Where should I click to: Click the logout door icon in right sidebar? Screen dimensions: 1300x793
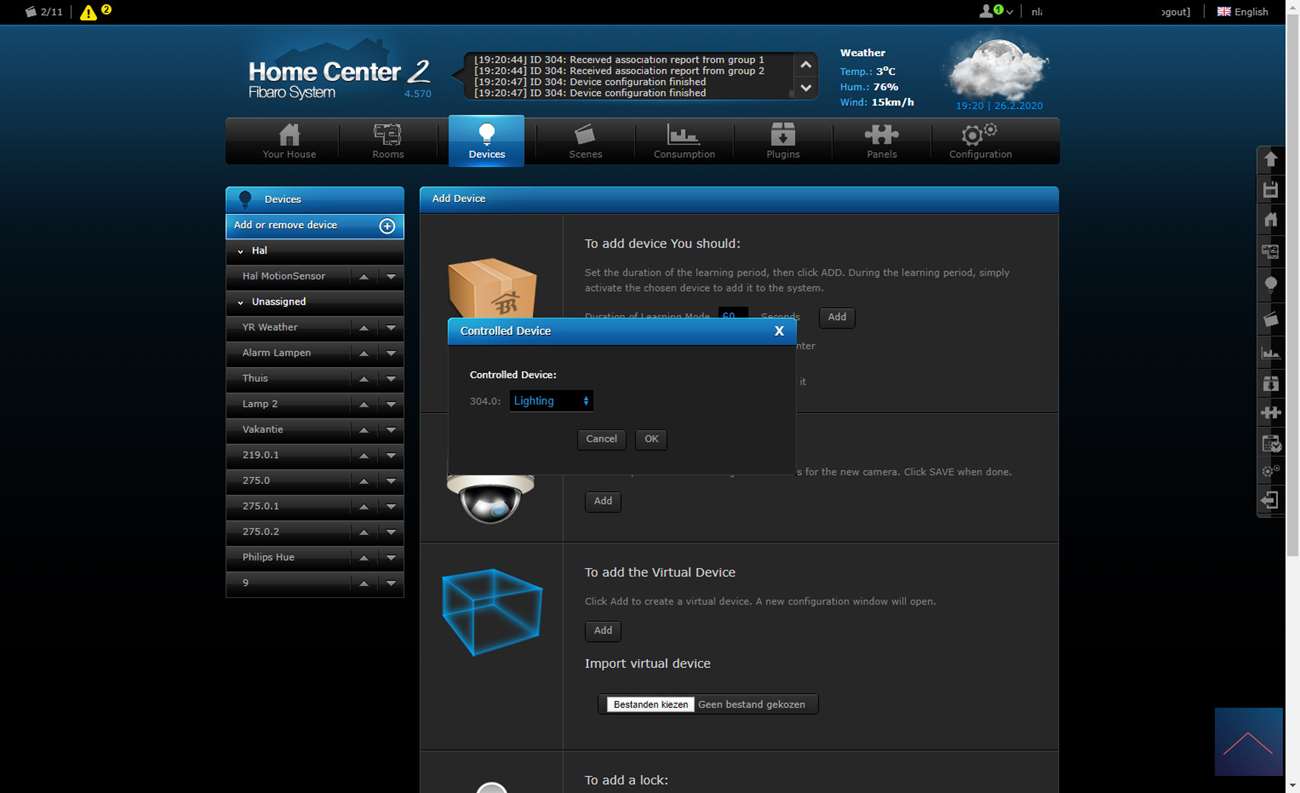[x=1270, y=500]
